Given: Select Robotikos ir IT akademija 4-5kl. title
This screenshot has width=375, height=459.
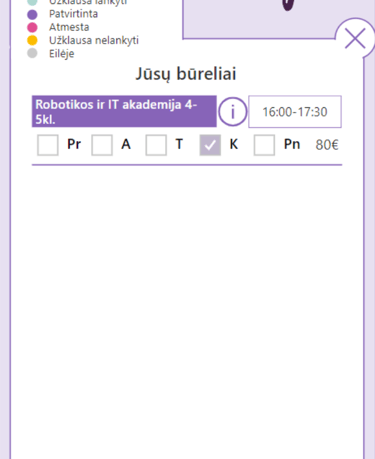Looking at the screenshot, I should point(124,111).
